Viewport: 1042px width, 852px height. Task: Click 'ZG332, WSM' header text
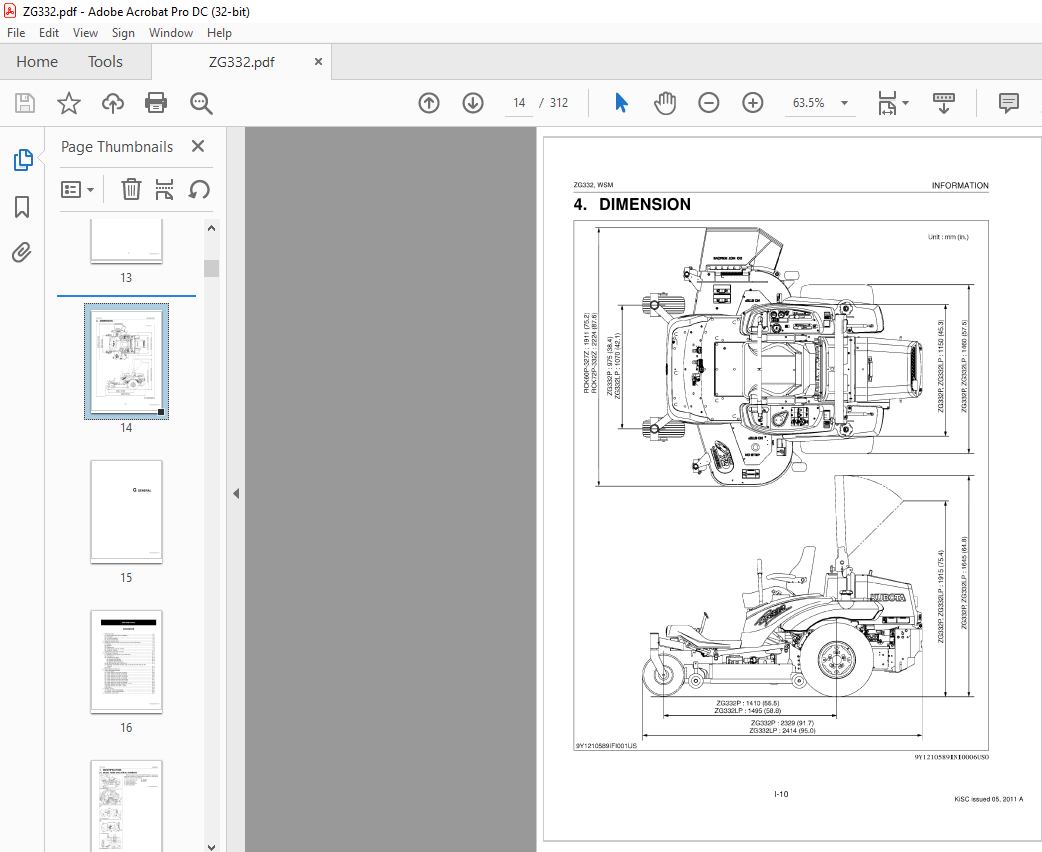[x=593, y=185]
